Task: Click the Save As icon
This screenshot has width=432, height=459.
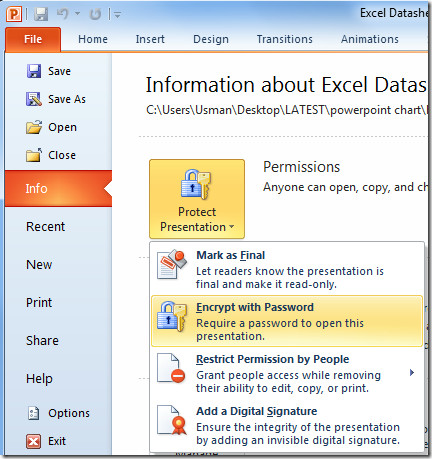Action: (x=34, y=99)
